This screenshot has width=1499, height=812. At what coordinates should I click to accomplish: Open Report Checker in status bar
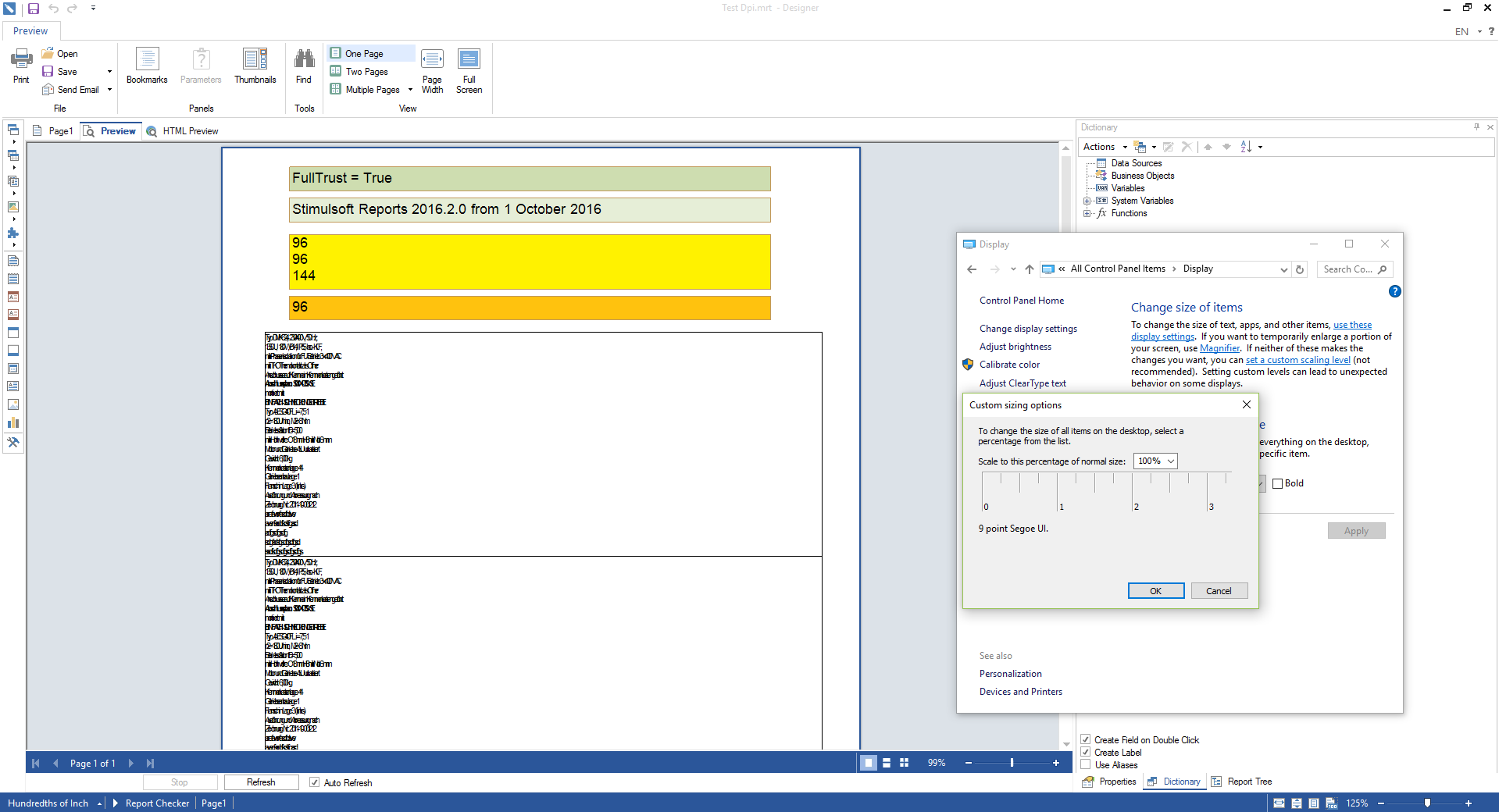[x=157, y=803]
